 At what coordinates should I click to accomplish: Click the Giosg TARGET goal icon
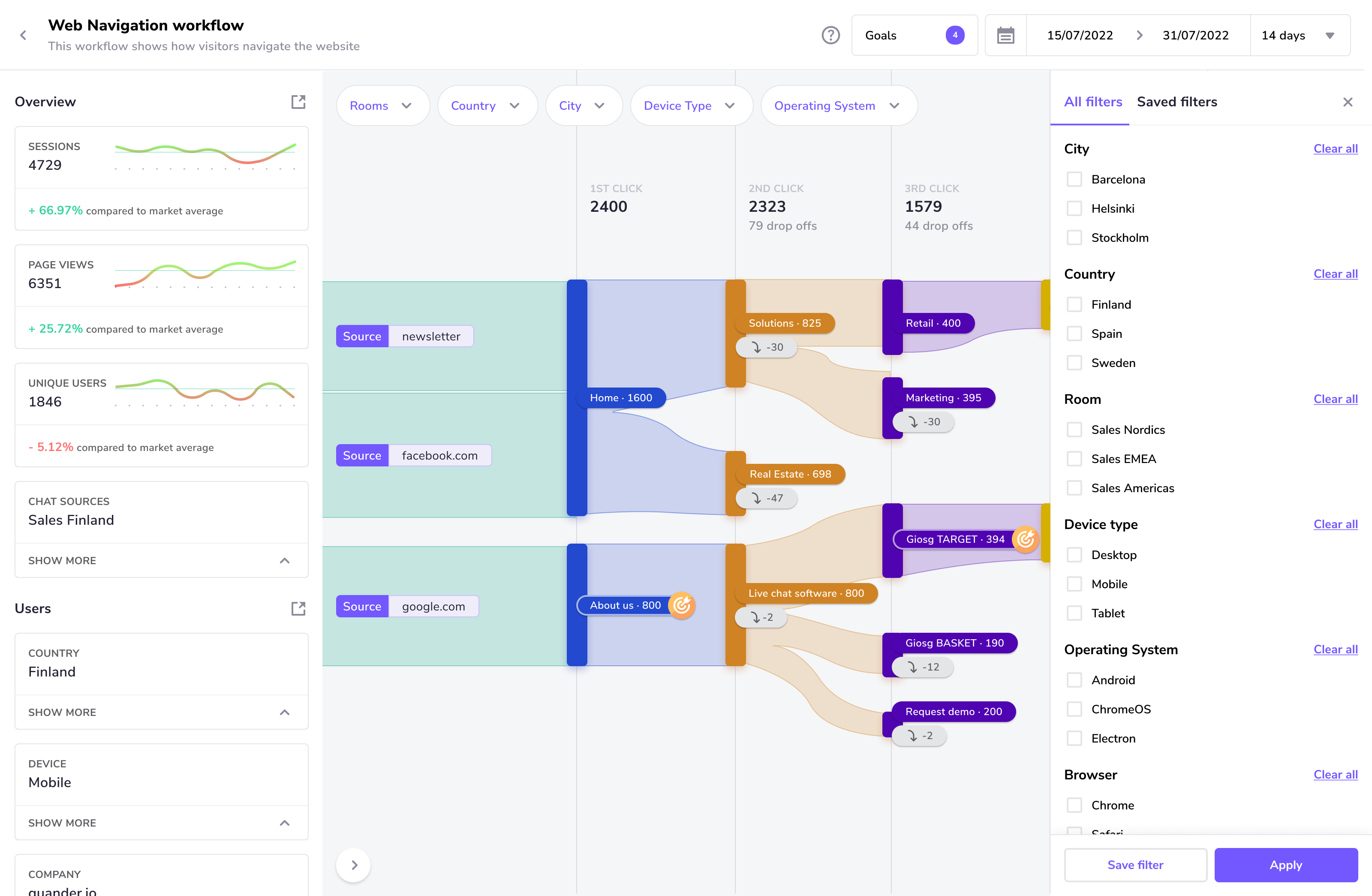tap(1025, 539)
